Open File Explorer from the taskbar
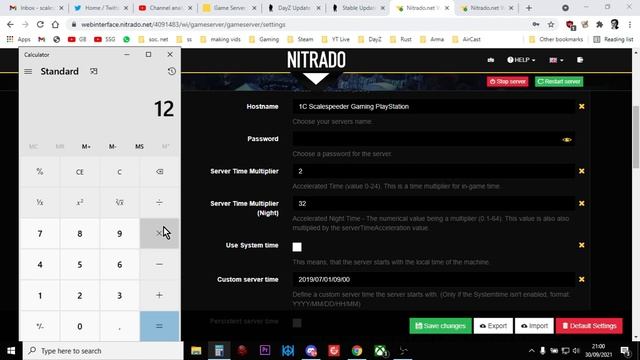Screen dimensions: 640x360 coord(196,351)
